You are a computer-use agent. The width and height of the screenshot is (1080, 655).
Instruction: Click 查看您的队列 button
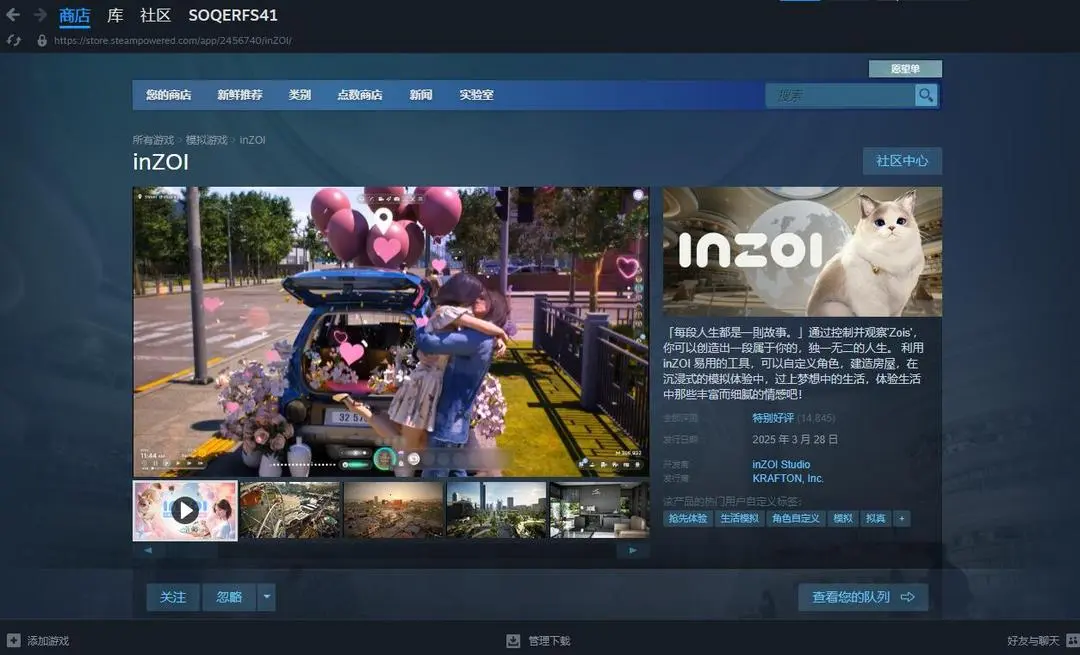point(863,597)
